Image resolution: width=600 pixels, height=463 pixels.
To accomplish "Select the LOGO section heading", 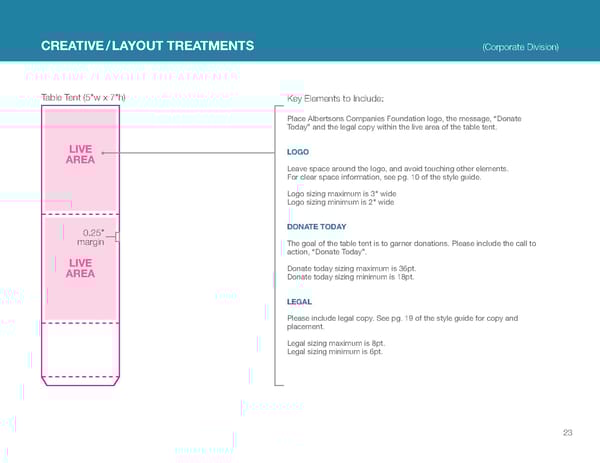I will [x=297, y=153].
